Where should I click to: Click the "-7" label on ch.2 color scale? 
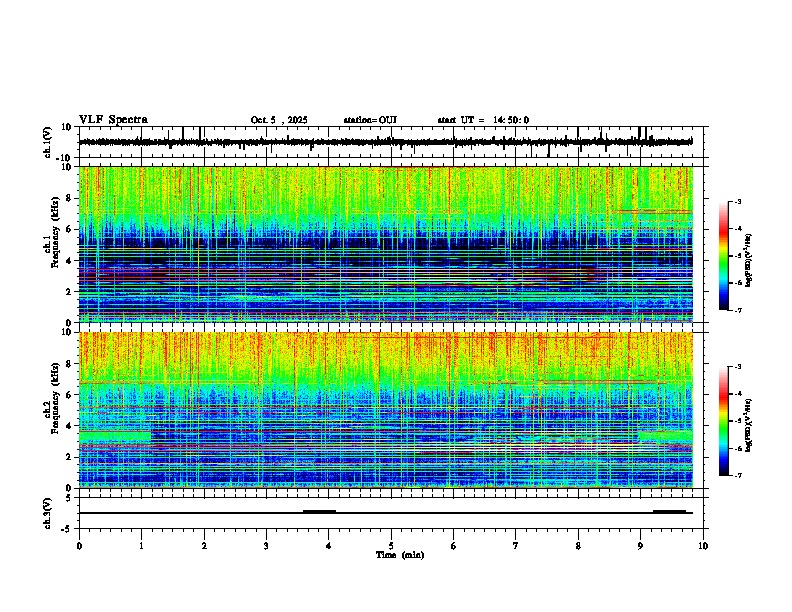click(x=738, y=475)
